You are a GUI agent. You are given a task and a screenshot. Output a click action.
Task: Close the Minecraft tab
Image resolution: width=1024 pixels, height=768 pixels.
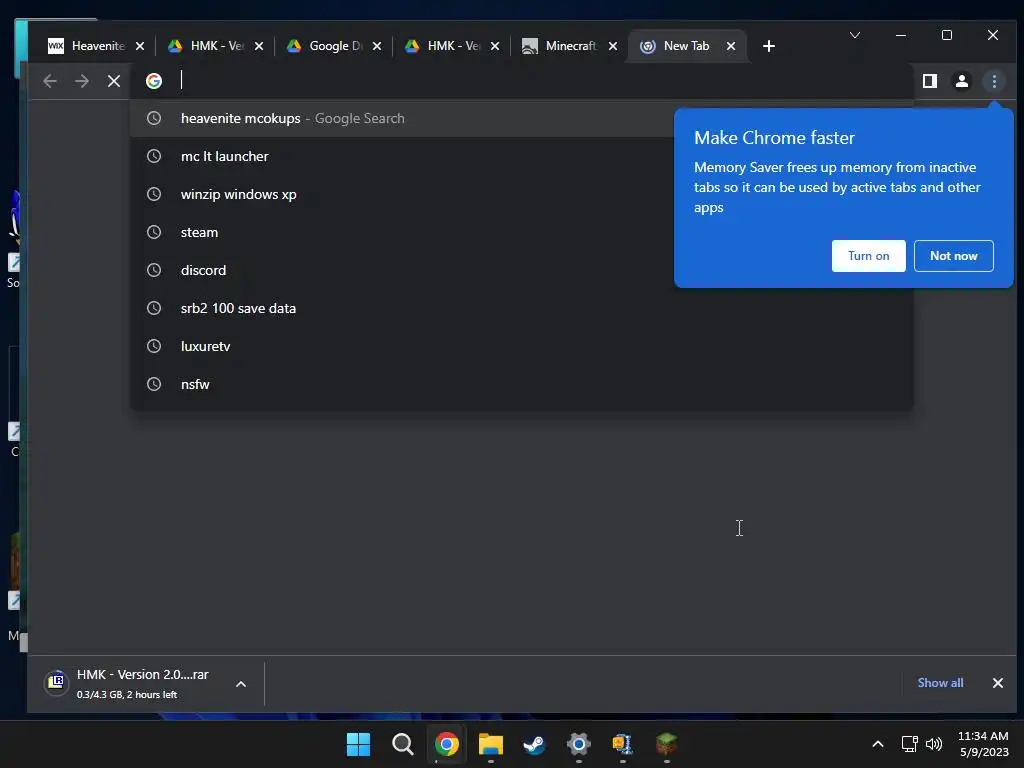613,46
